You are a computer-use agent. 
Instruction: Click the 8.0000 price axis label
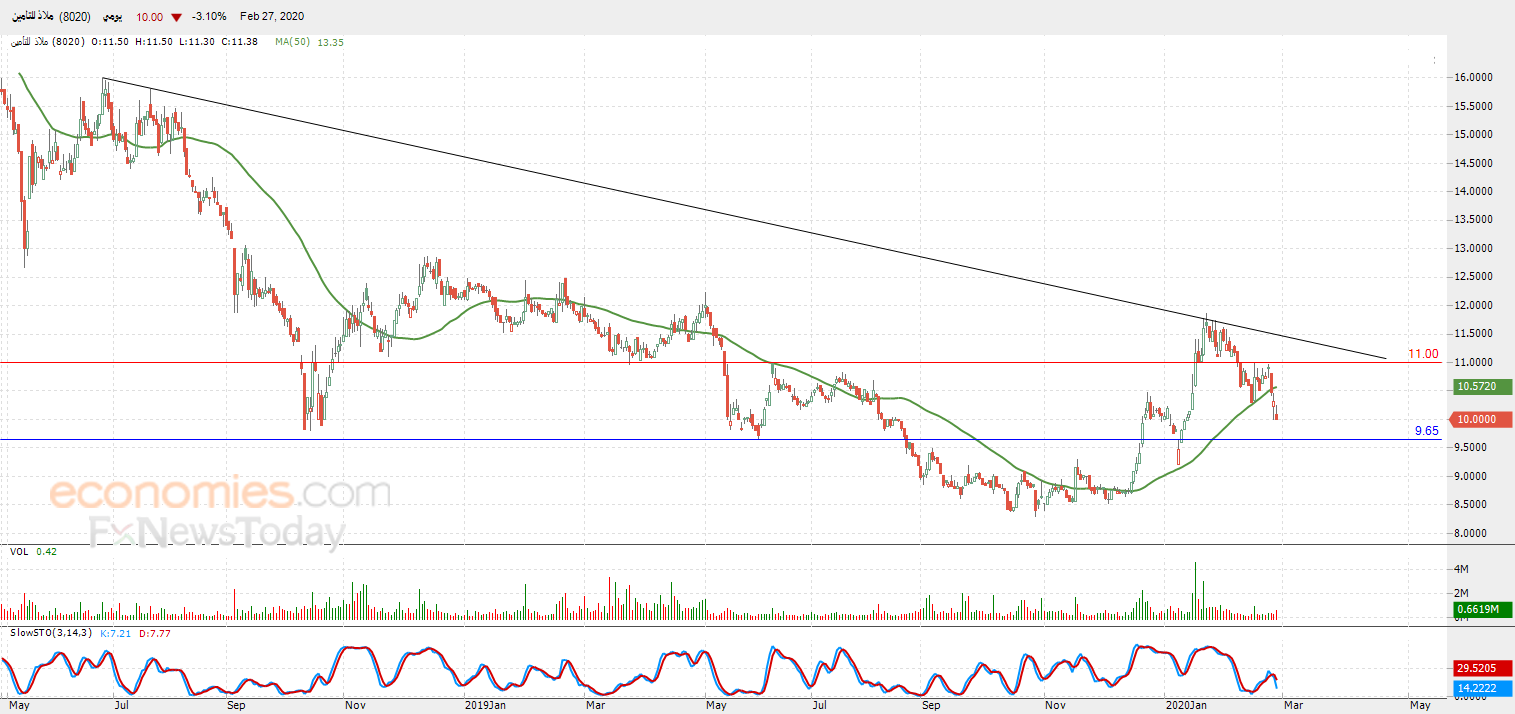pyautogui.click(x=1473, y=534)
